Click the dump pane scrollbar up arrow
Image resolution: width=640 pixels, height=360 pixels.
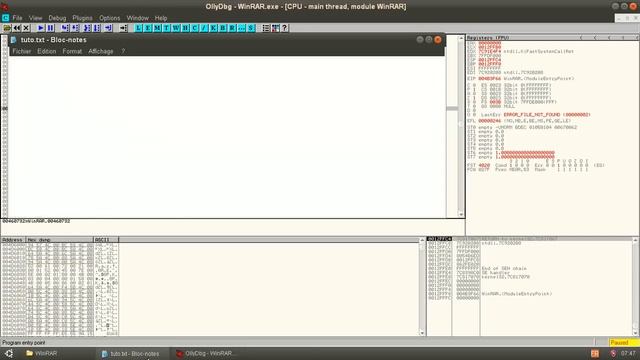click(422, 240)
